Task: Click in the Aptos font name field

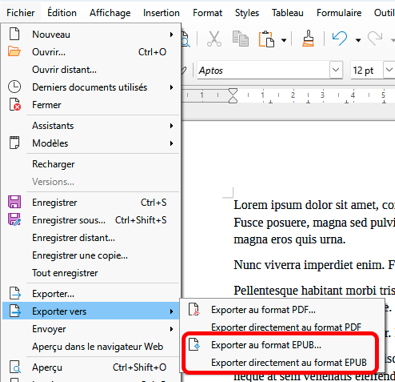Action: 263,70
